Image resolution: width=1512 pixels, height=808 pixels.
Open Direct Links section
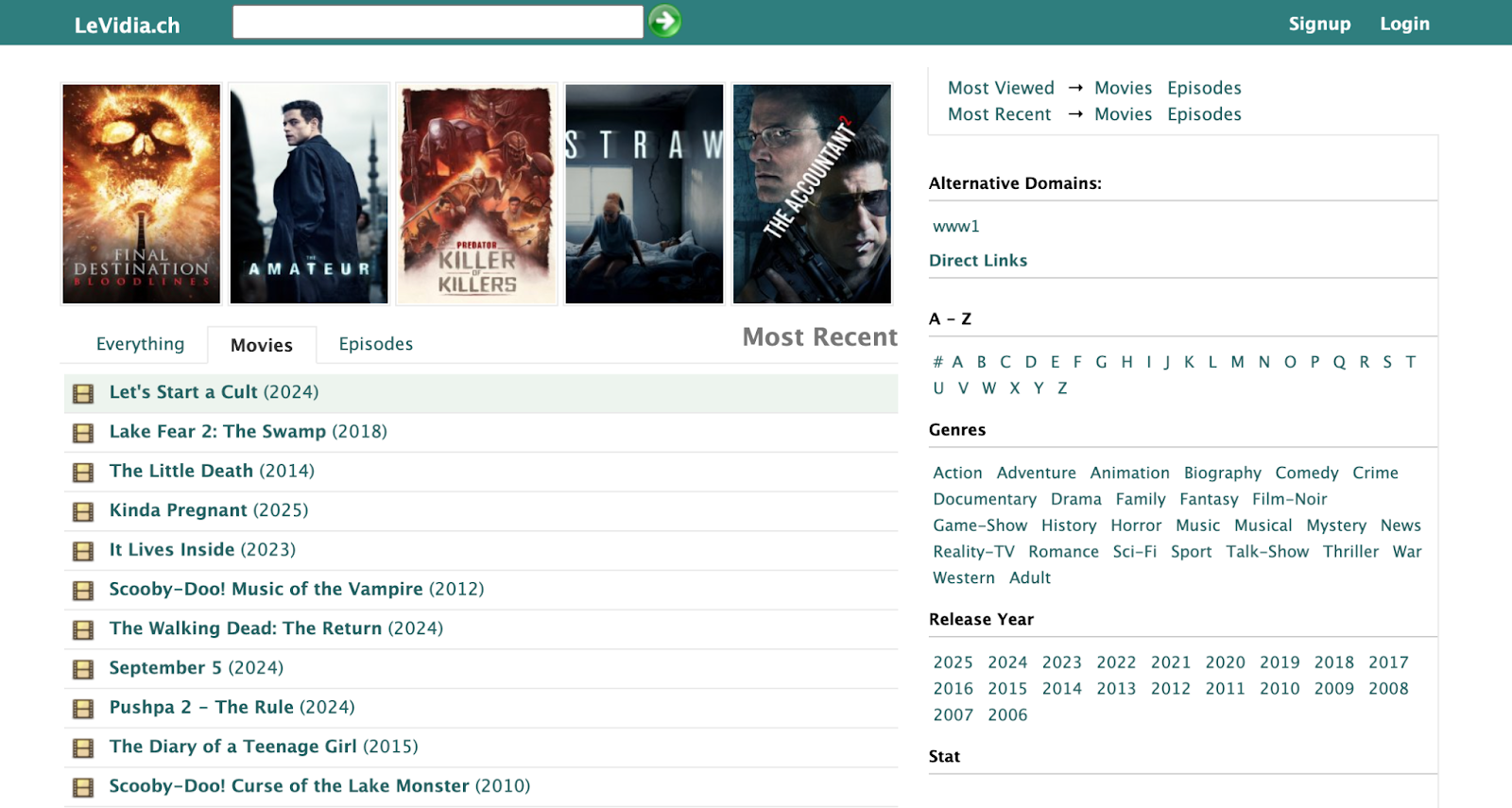978,261
